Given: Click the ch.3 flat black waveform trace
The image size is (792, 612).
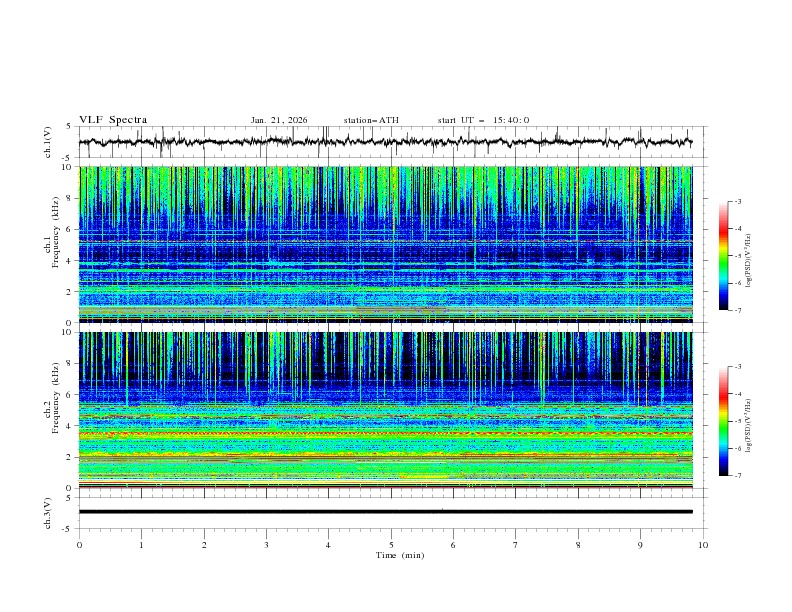Looking at the screenshot, I should tap(390, 512).
